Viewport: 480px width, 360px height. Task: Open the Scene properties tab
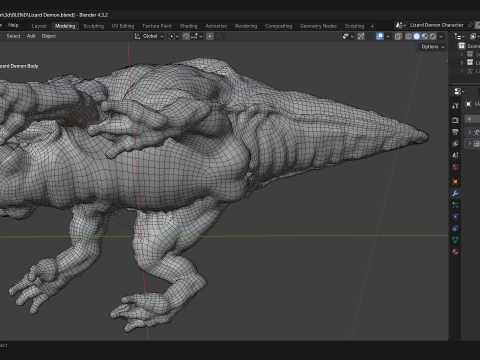tap(455, 155)
